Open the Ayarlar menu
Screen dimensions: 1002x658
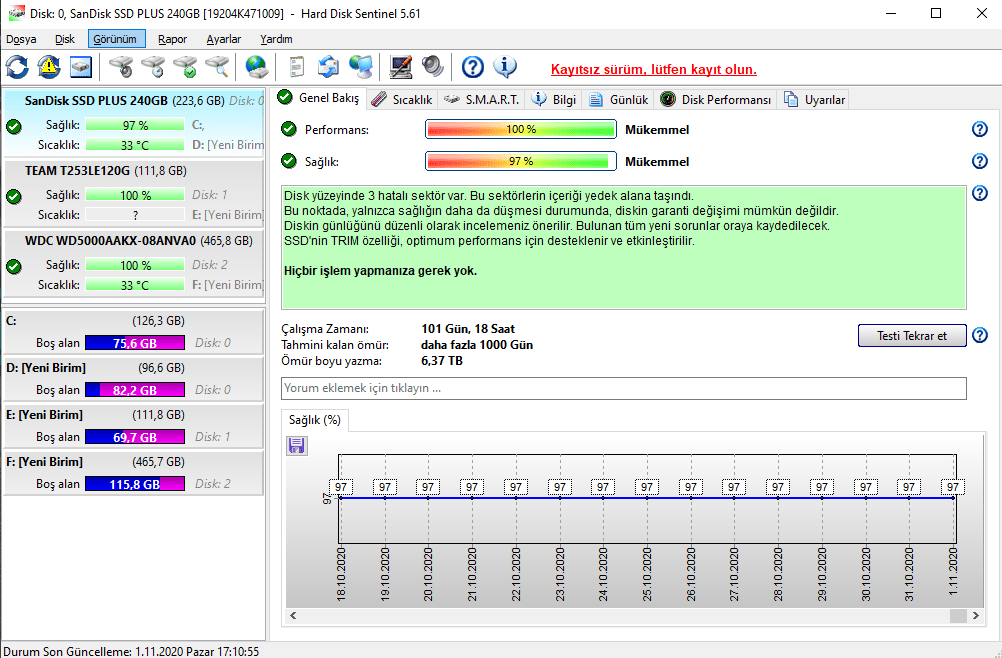tap(223, 39)
